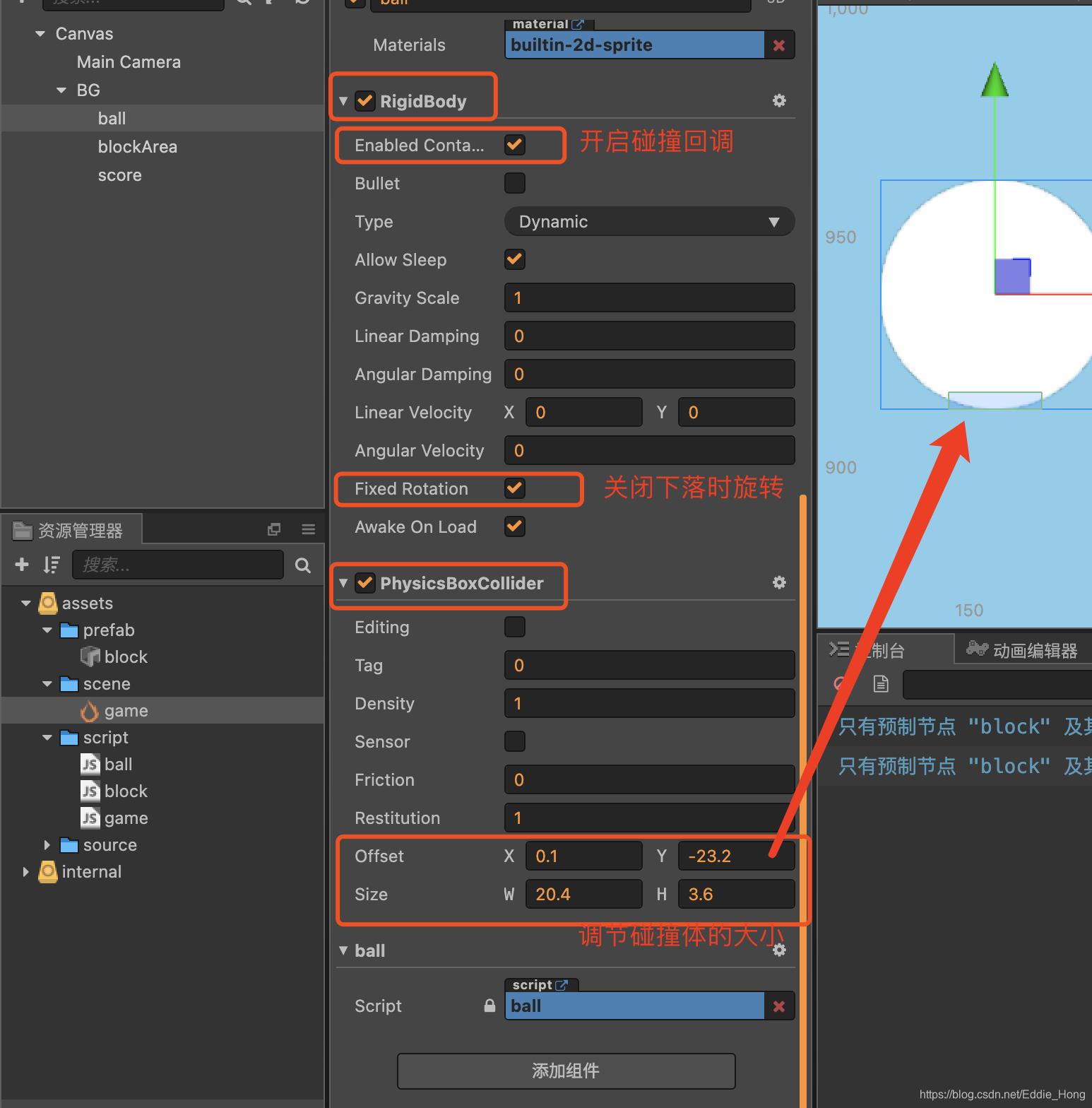
Task: Collapse the RigidBody section
Action: pos(343,101)
